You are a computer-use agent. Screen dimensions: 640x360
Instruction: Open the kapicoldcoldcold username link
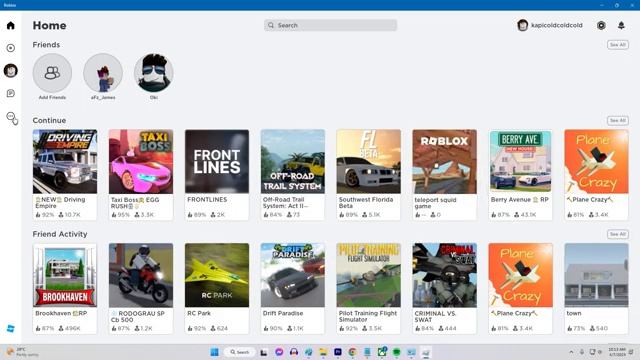pyautogui.click(x=557, y=25)
